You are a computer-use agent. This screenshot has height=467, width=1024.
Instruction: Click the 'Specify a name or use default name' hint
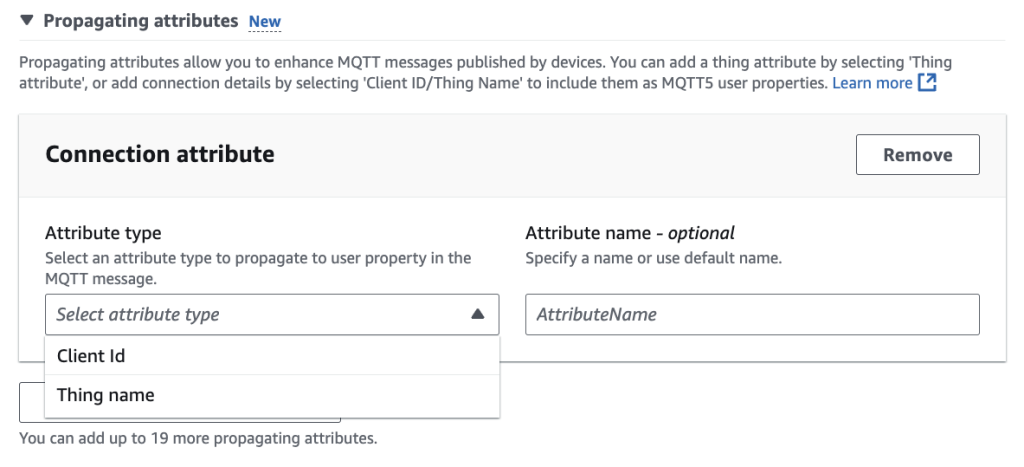click(x=653, y=258)
